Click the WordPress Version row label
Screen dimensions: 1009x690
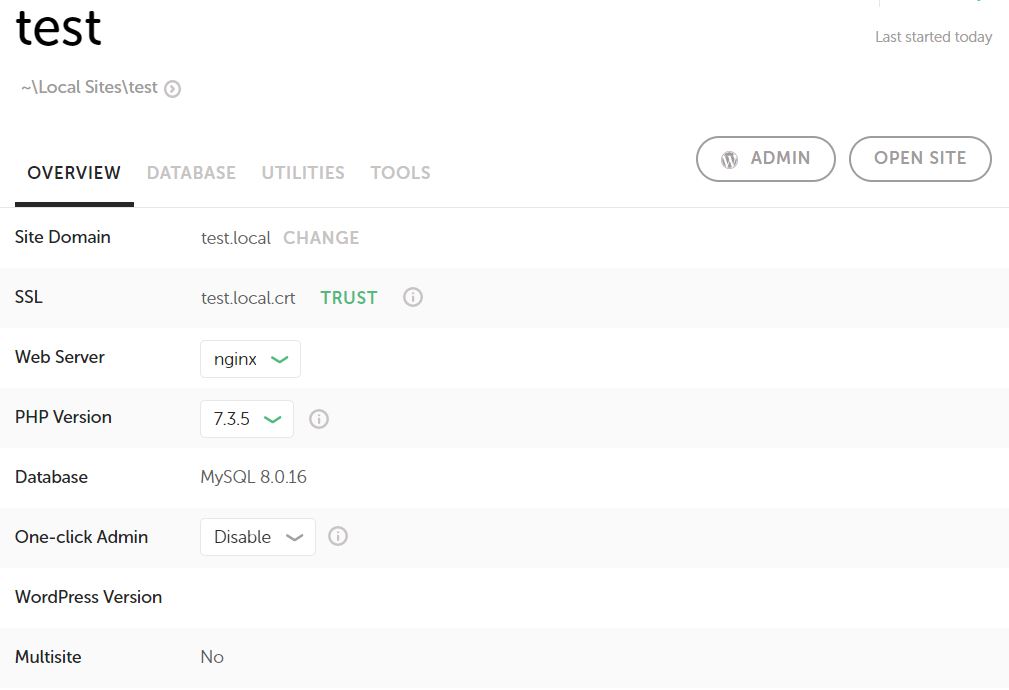coord(88,597)
